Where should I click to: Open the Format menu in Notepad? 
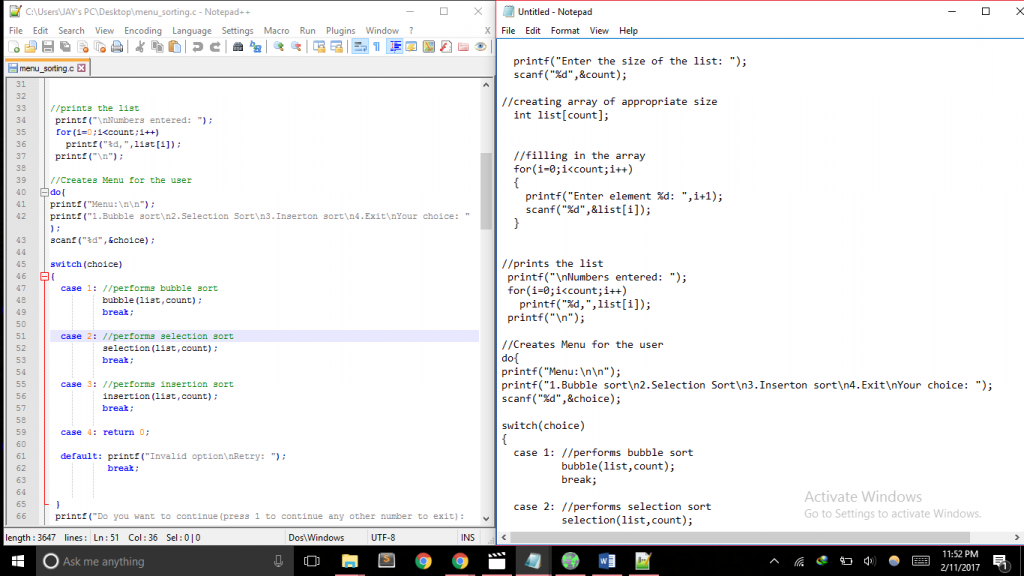[565, 30]
